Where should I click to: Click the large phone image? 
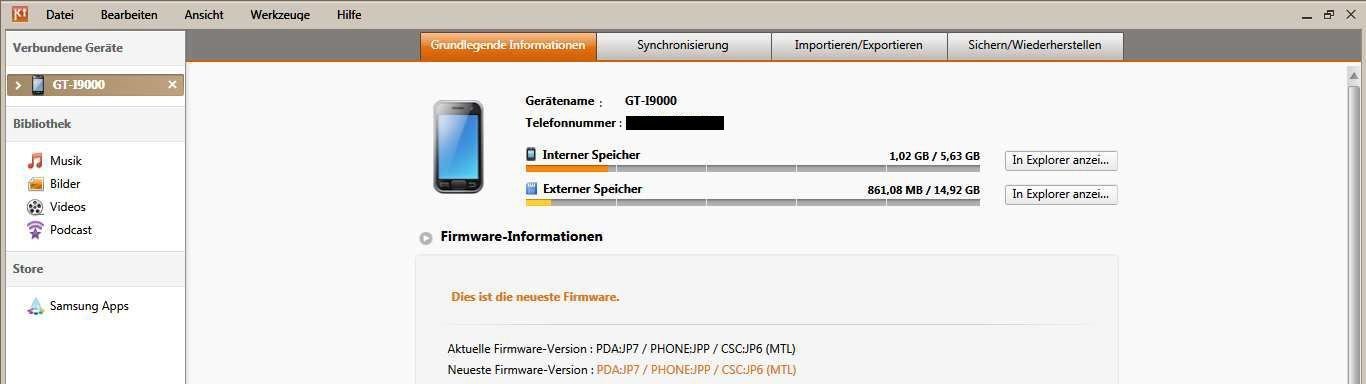458,147
